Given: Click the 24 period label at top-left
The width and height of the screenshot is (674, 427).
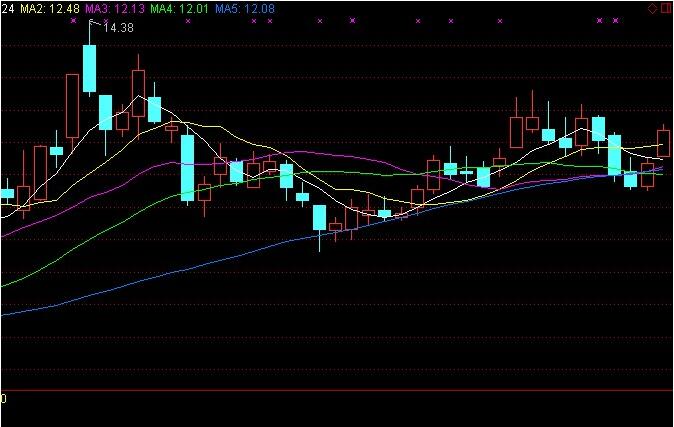Looking at the screenshot, I should click(x=8, y=8).
